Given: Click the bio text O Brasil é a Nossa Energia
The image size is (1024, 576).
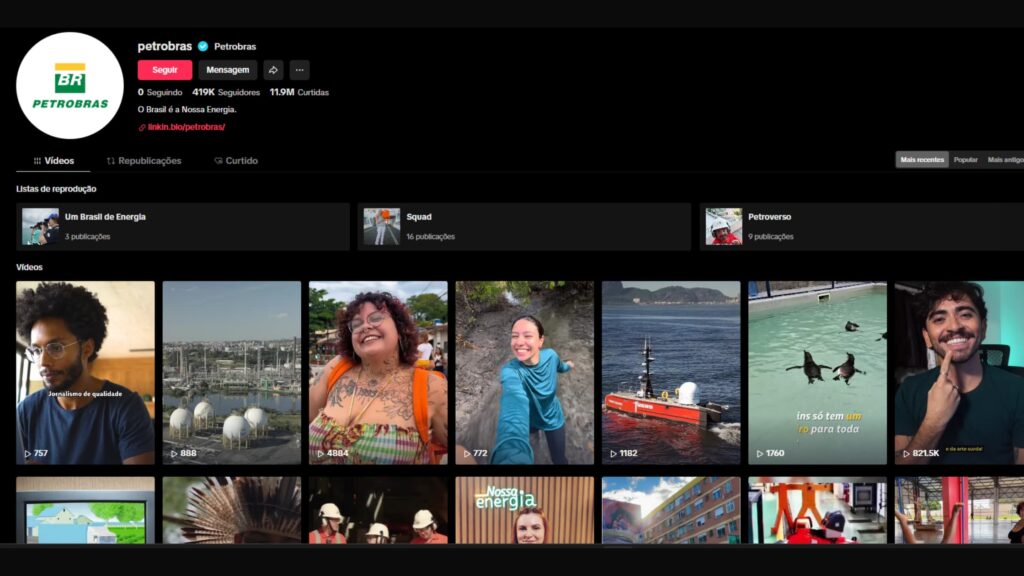Looking at the screenshot, I should [187, 110].
